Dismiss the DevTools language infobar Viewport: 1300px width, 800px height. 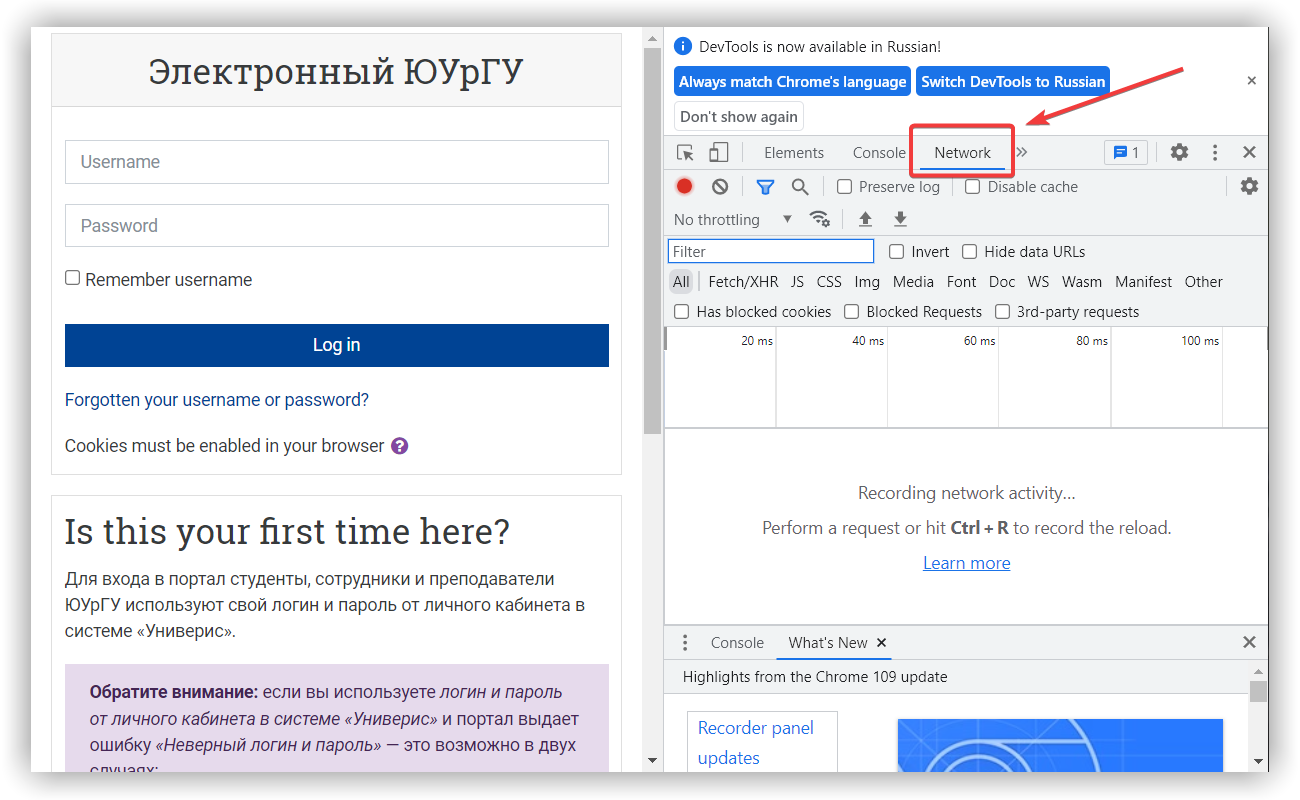[x=1251, y=80]
